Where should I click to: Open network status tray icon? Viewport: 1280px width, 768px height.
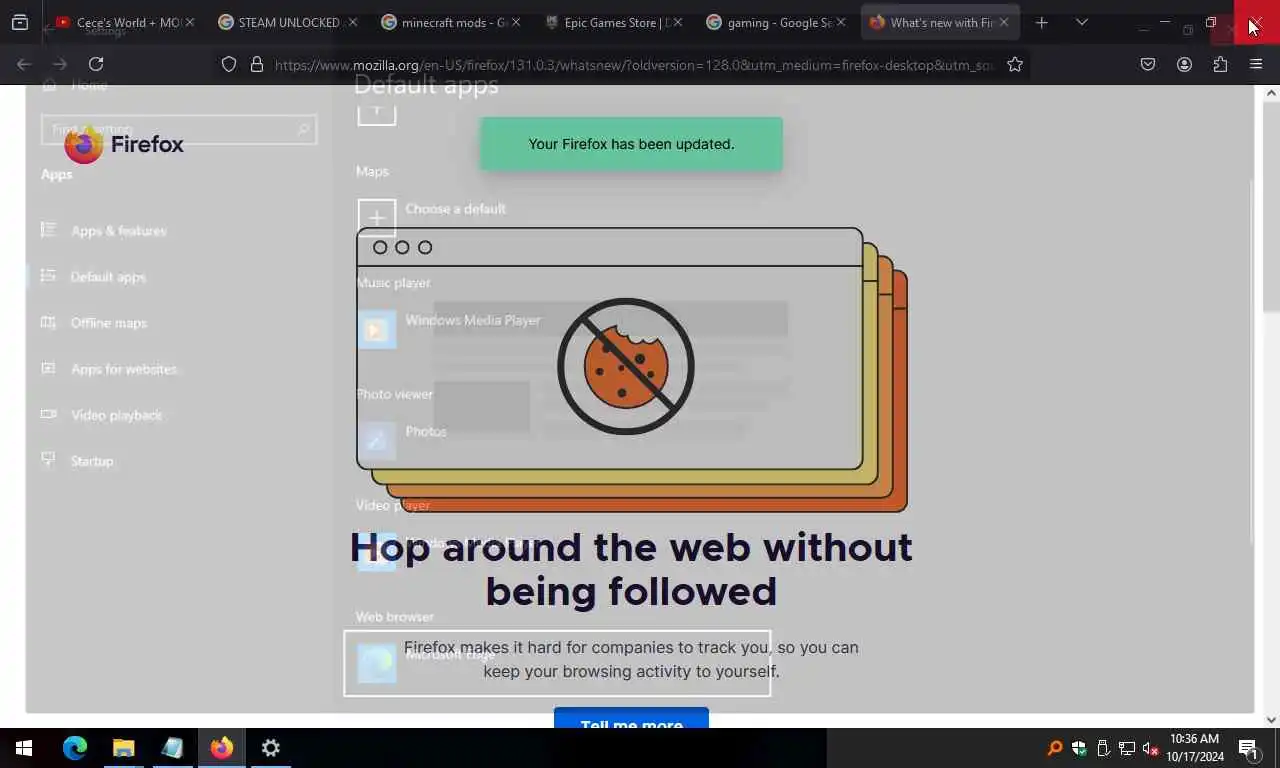1127,748
